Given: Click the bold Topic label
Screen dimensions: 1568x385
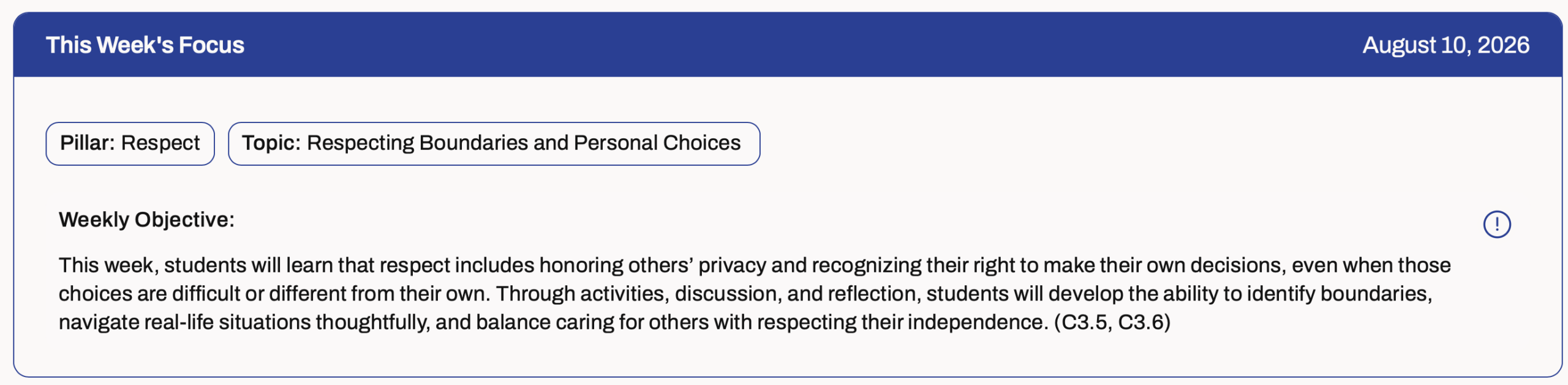Looking at the screenshot, I should coord(271,143).
